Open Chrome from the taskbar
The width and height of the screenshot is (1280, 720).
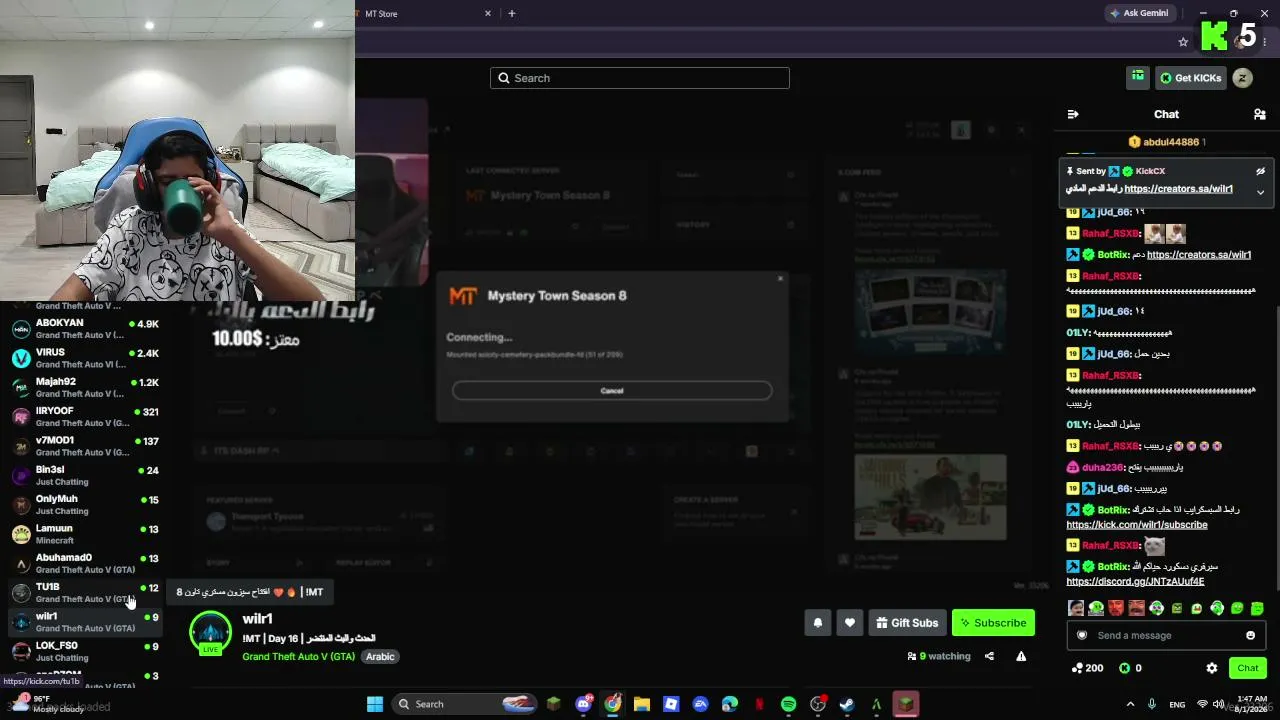(x=613, y=704)
